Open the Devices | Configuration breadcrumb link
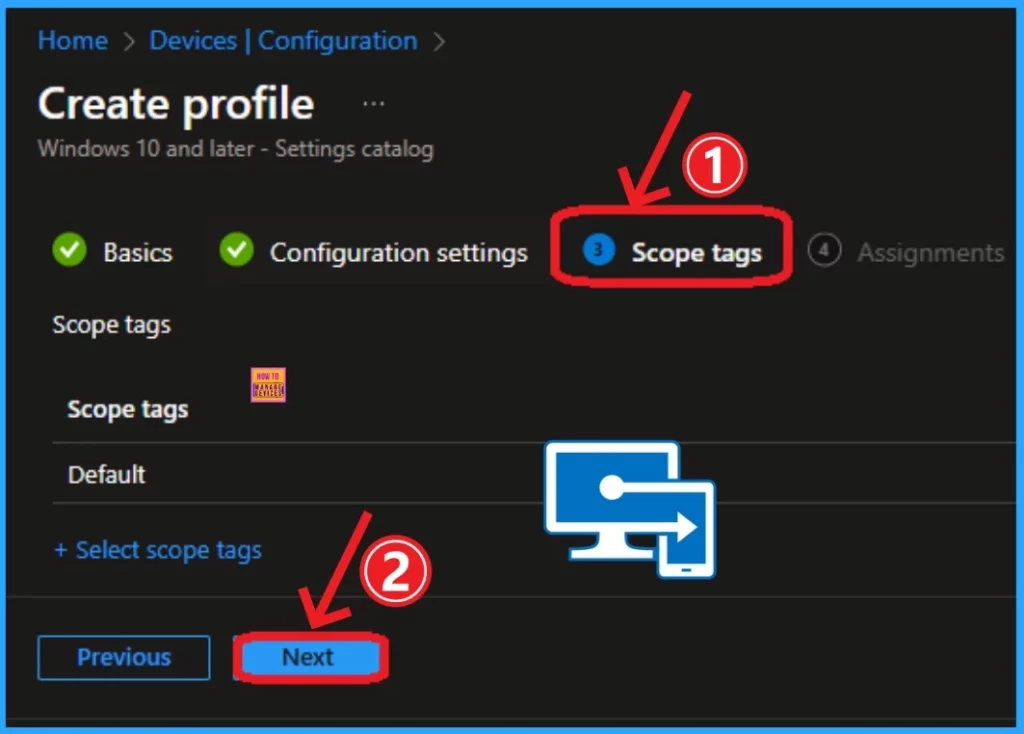The height and width of the screenshot is (734, 1024). point(283,41)
